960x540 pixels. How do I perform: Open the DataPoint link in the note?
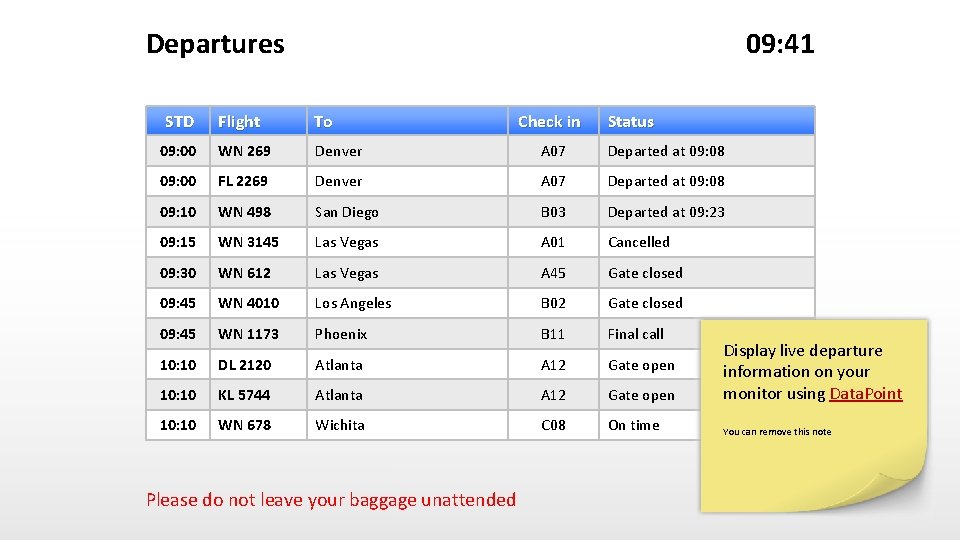coord(866,394)
